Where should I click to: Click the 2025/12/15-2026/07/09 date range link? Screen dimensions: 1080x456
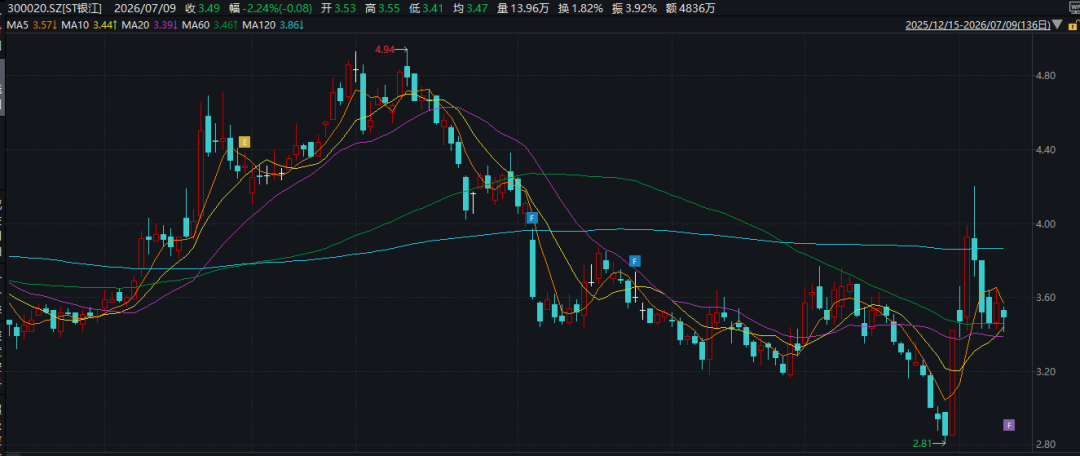coord(978,25)
